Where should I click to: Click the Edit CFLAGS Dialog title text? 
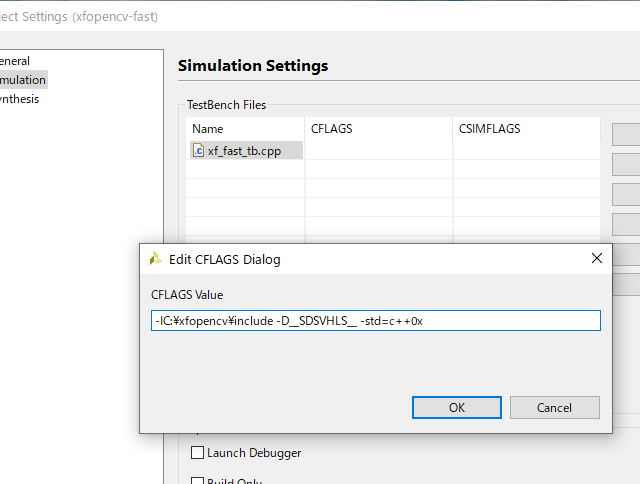click(x=224, y=259)
